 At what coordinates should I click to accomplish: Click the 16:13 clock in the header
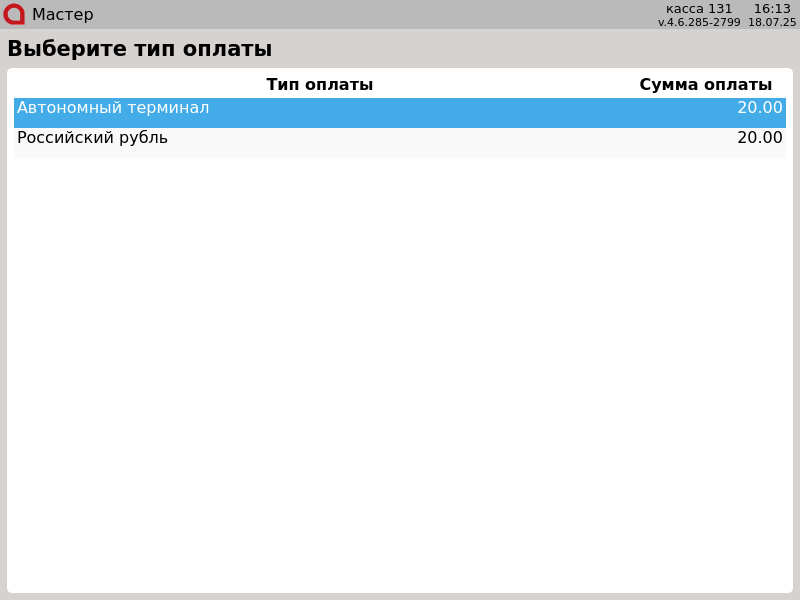(772, 9)
